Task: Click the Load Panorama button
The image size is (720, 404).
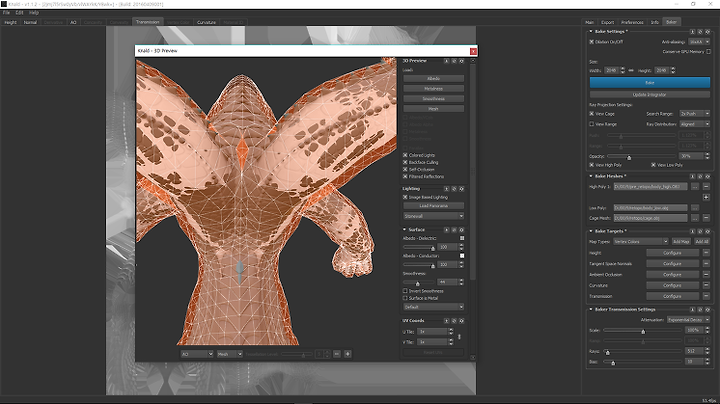Action: (433, 206)
